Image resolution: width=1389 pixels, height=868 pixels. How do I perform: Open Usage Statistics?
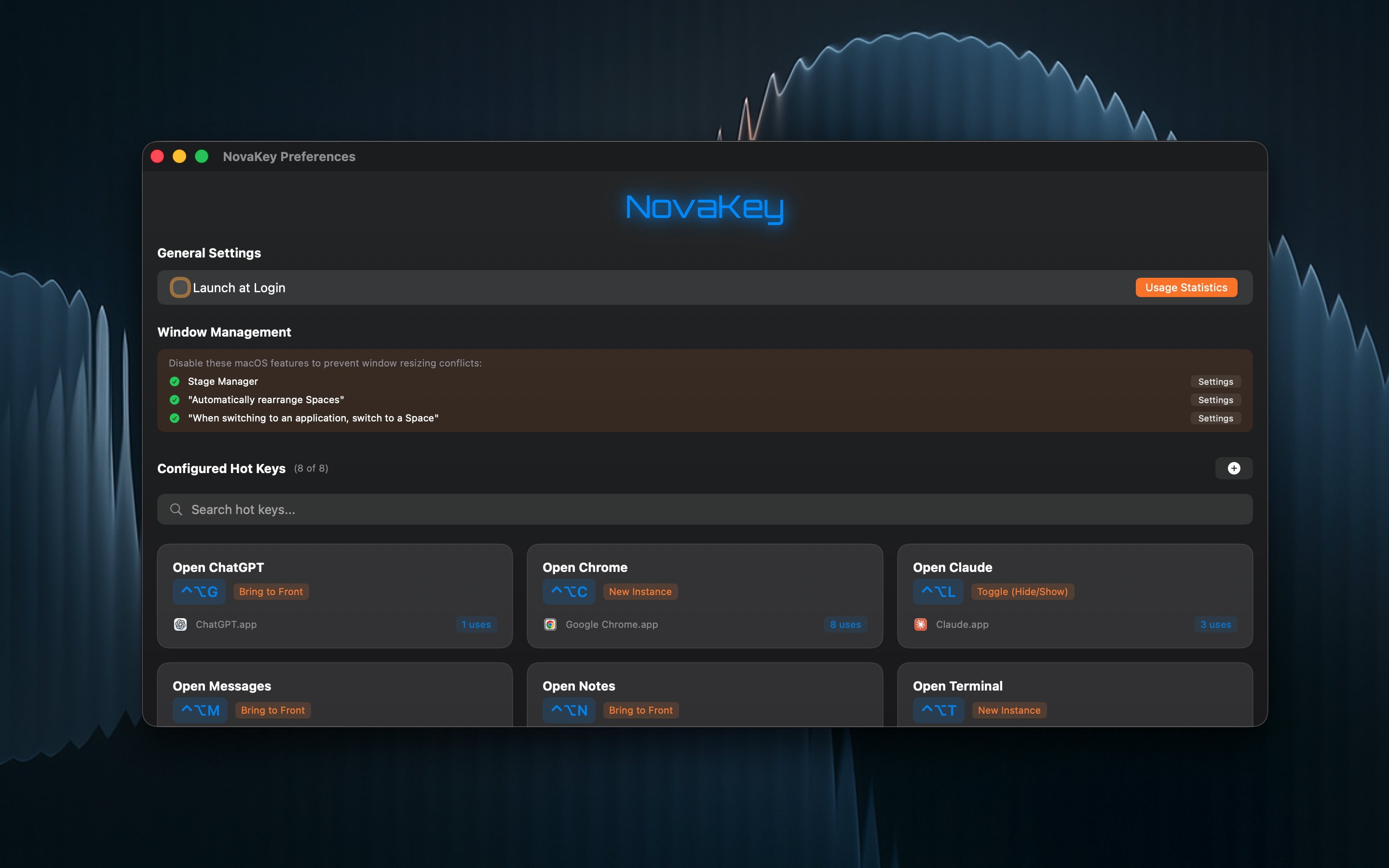[x=1186, y=287]
